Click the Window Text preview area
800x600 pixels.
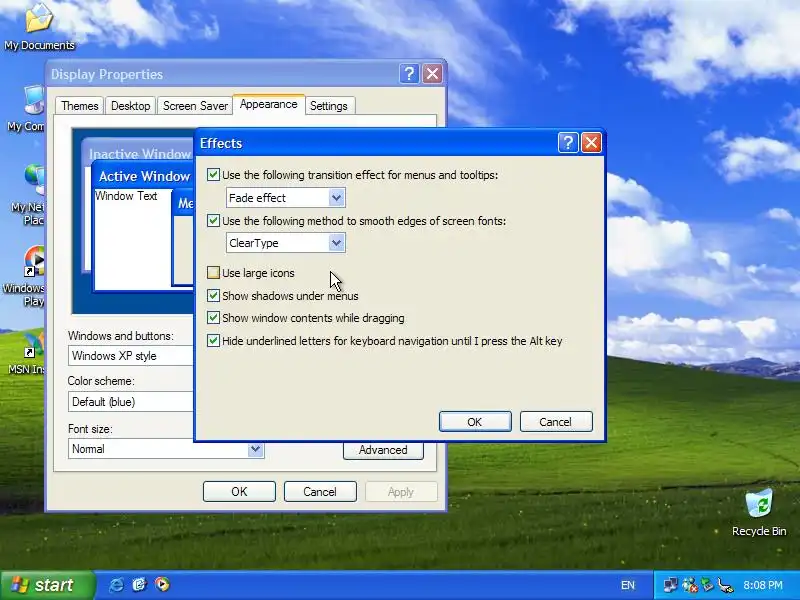click(x=133, y=239)
